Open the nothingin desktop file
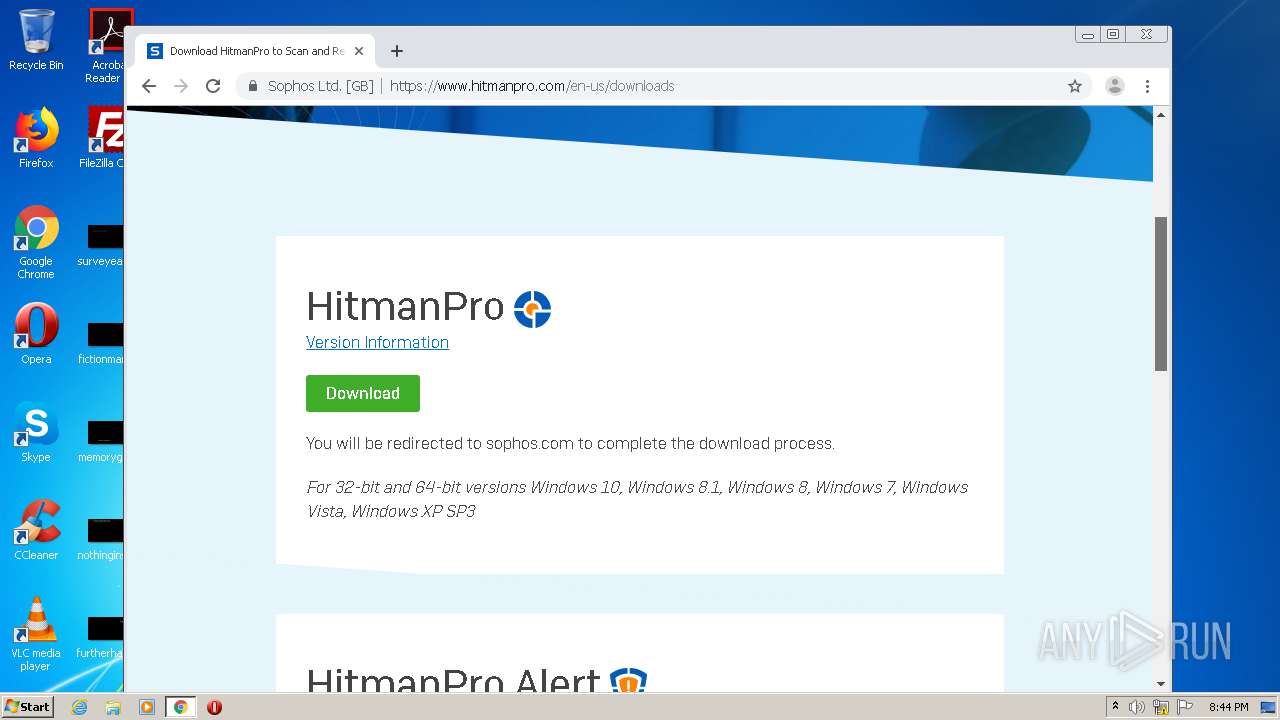This screenshot has width=1280, height=720. point(102,540)
